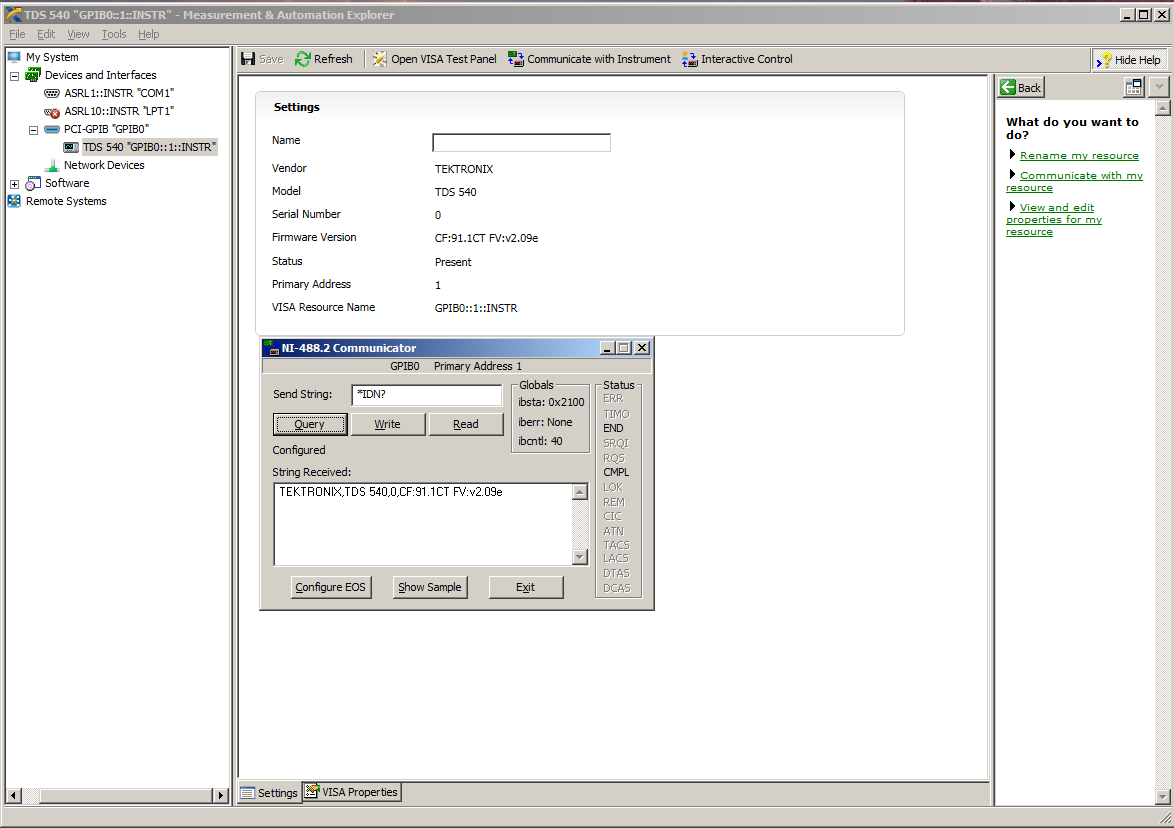Select Remote Systems in the tree
Screen dimensions: 1174x828
coord(66,201)
